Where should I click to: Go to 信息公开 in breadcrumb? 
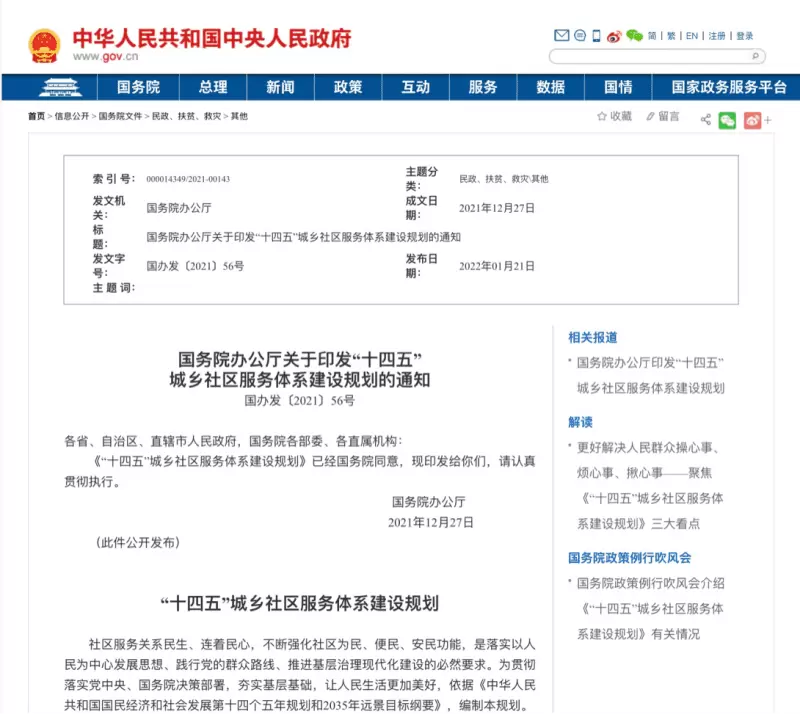coord(72,116)
